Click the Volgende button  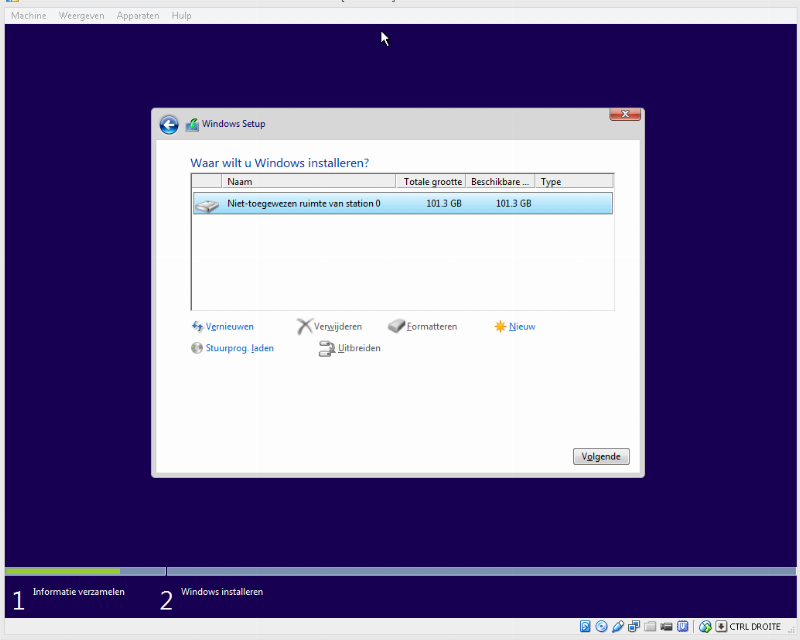[x=601, y=456]
